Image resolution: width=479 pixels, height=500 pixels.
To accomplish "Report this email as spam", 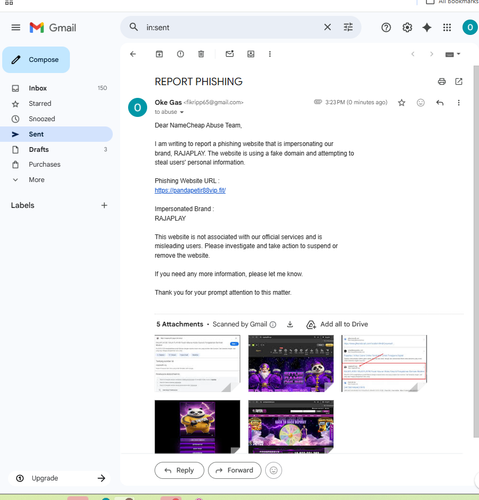I will point(180,54).
